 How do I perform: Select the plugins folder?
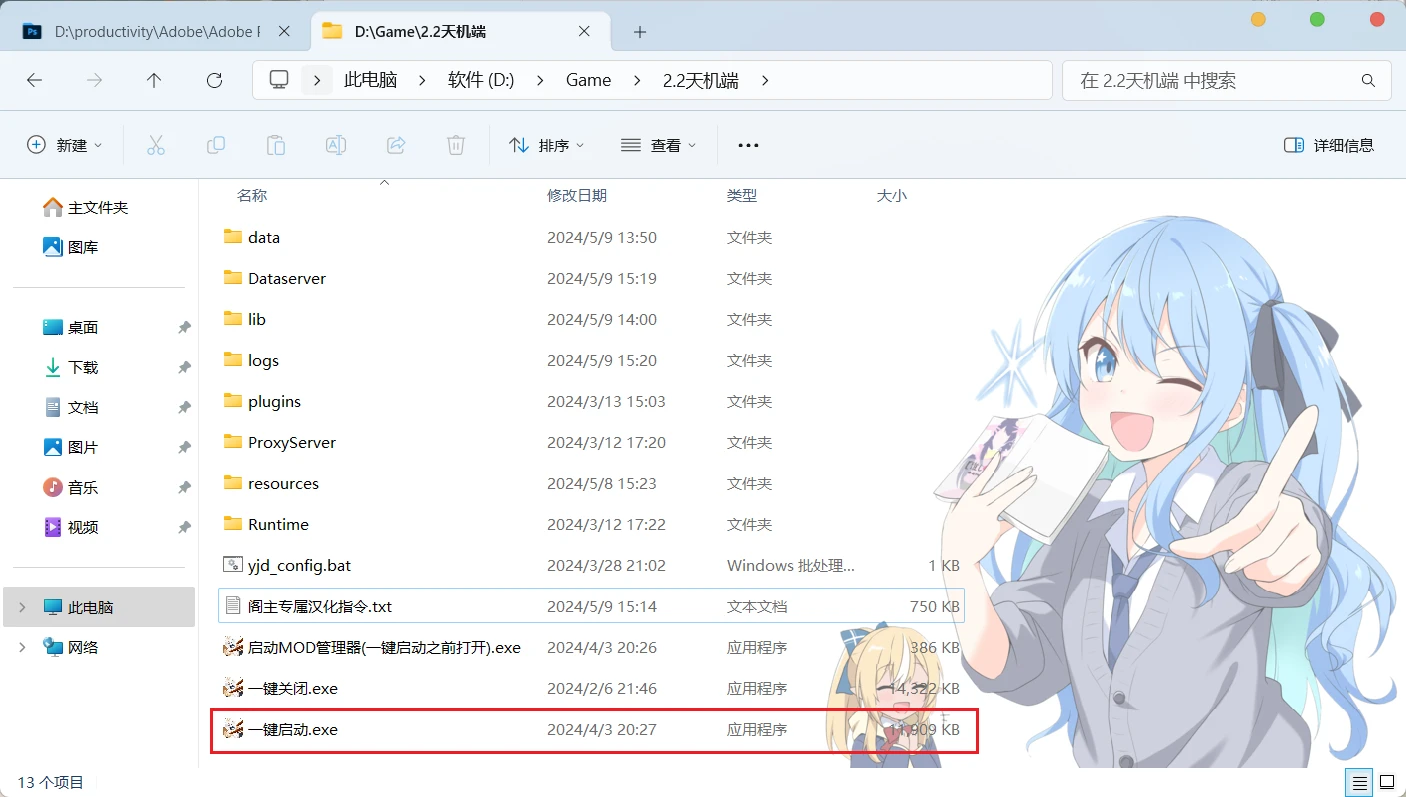coord(592,401)
